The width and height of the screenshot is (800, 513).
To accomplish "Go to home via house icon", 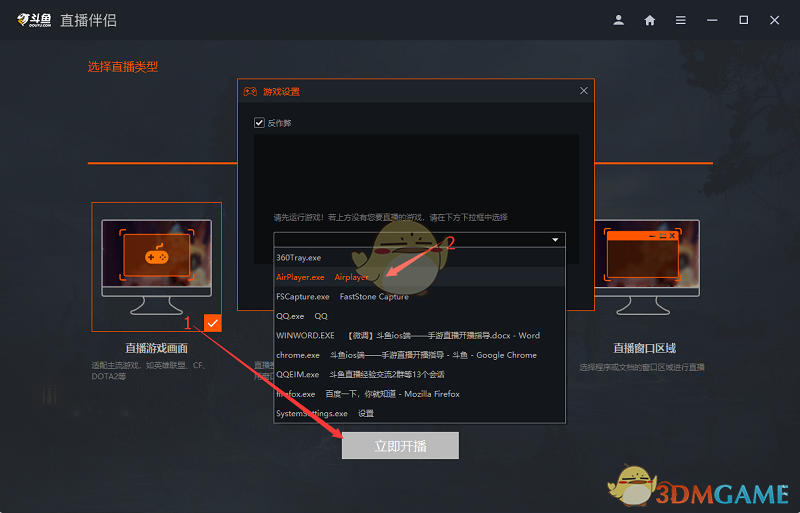I will pos(649,20).
